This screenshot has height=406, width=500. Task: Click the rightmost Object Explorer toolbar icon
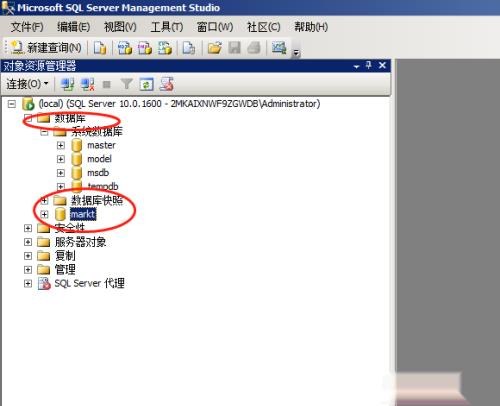coord(166,84)
